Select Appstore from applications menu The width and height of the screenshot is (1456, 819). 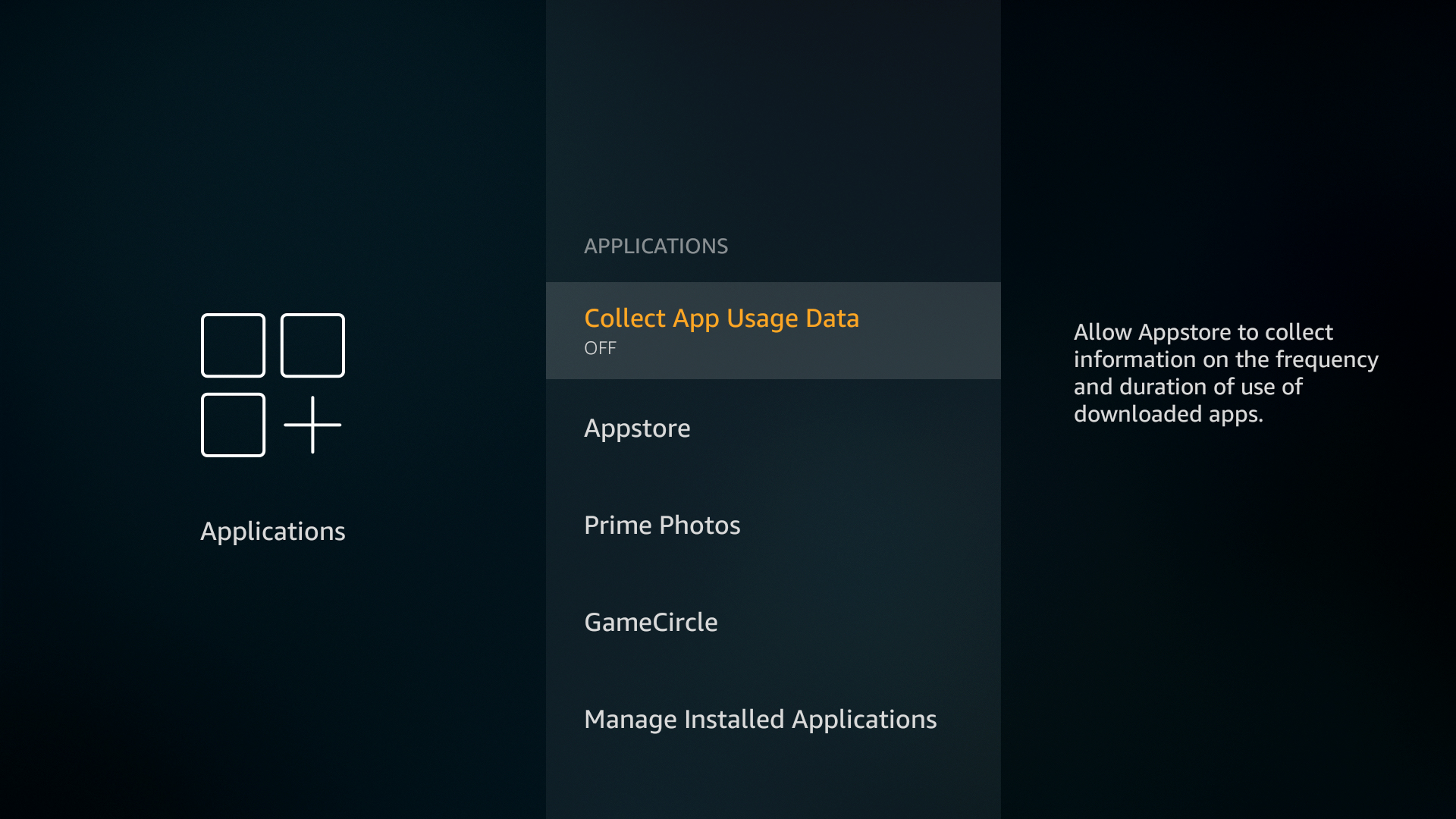click(636, 428)
